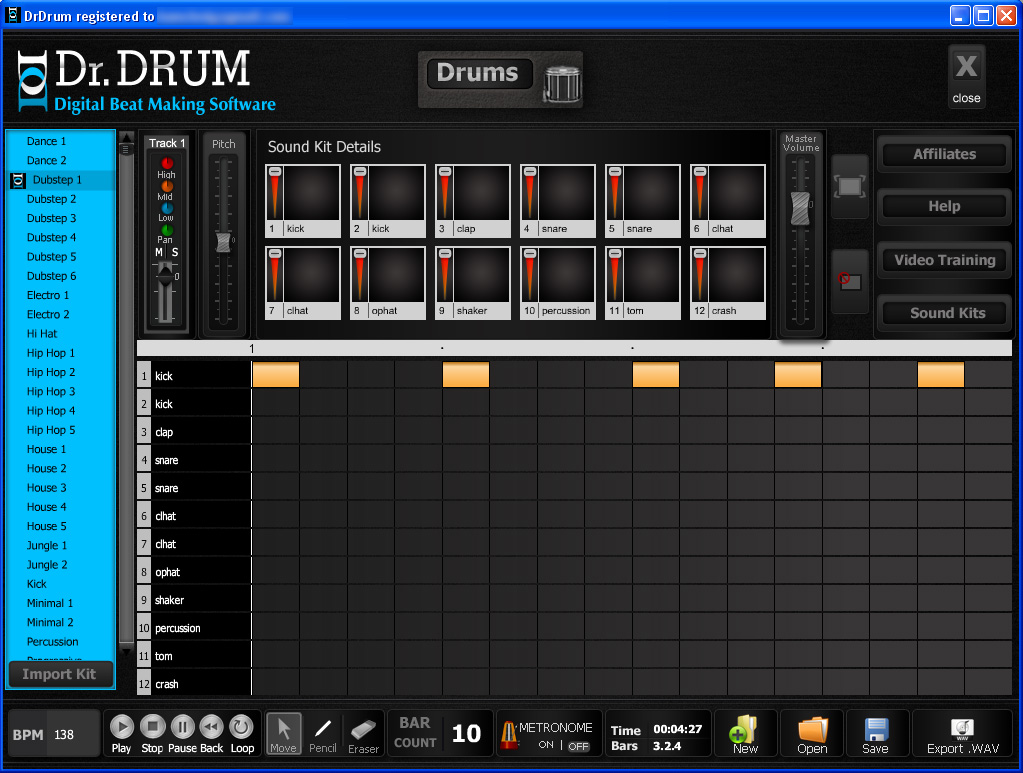
Task: Close Dr. Drum with the X close button
Action: click(x=966, y=76)
